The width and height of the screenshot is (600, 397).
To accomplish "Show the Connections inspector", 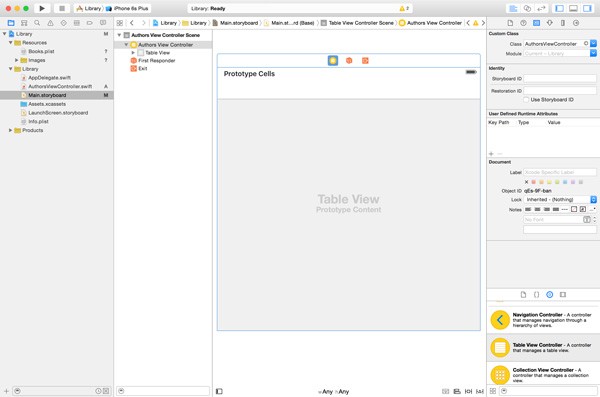I will click(576, 23).
